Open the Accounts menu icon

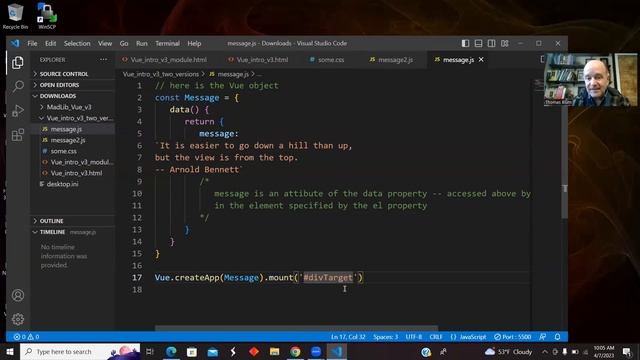click(18, 295)
